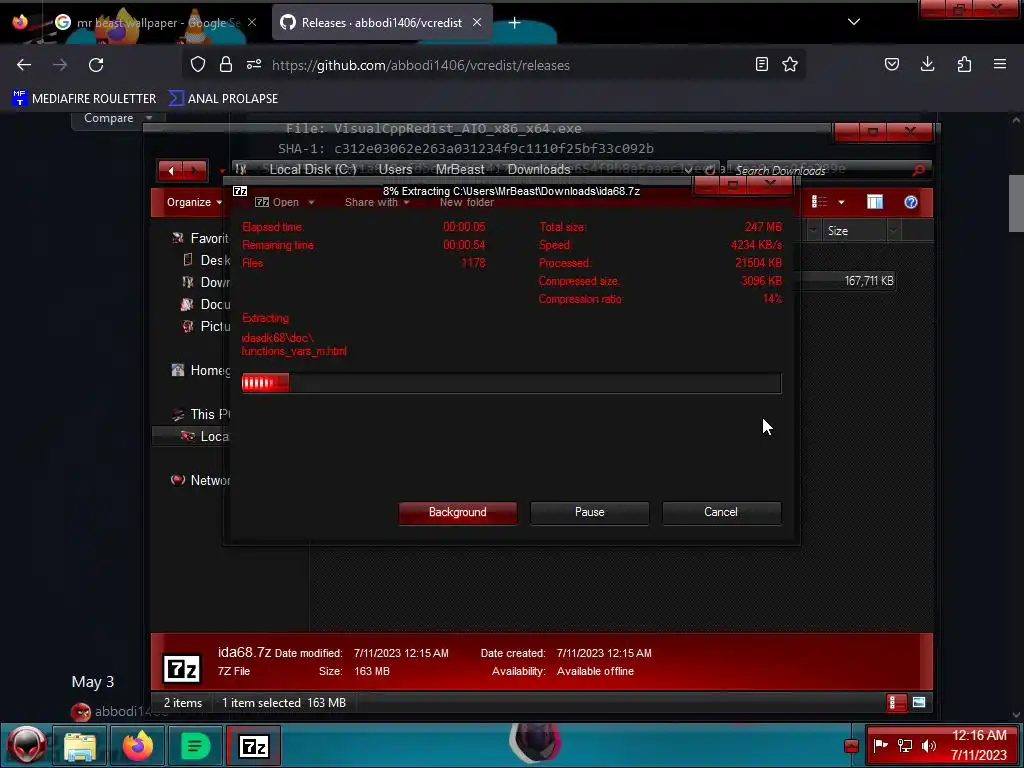Select Favorites in navigation pane
This screenshot has width=1024, height=768.
(x=200, y=238)
